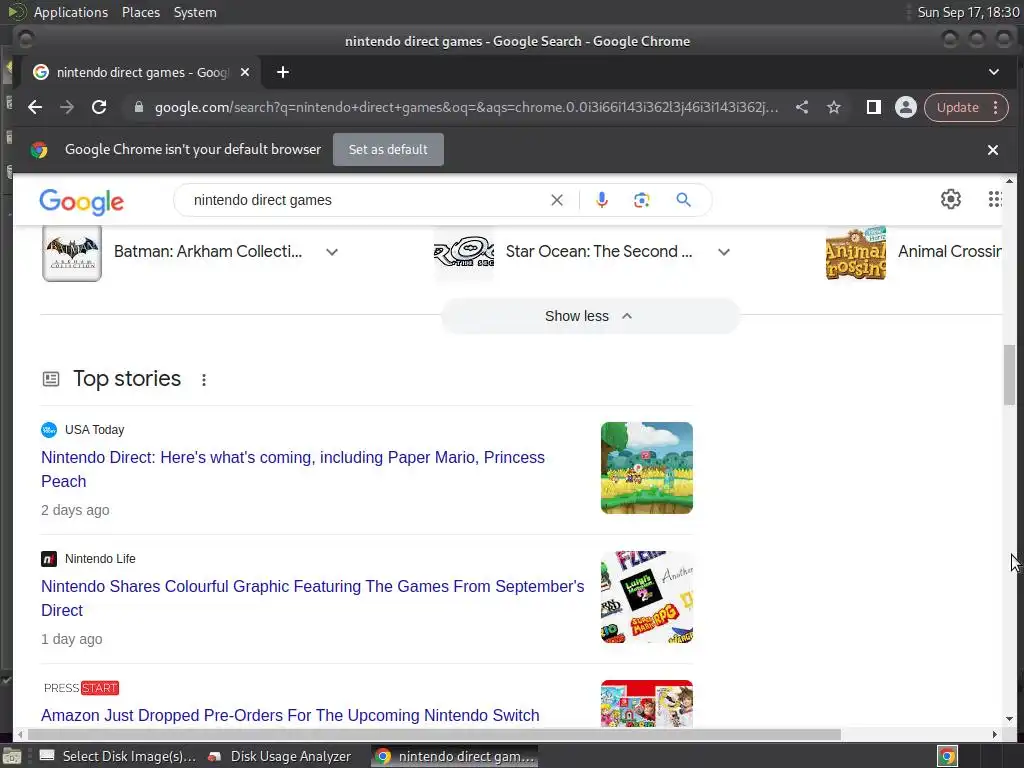Expand Batman: Arkham Collection entry

[332, 252]
